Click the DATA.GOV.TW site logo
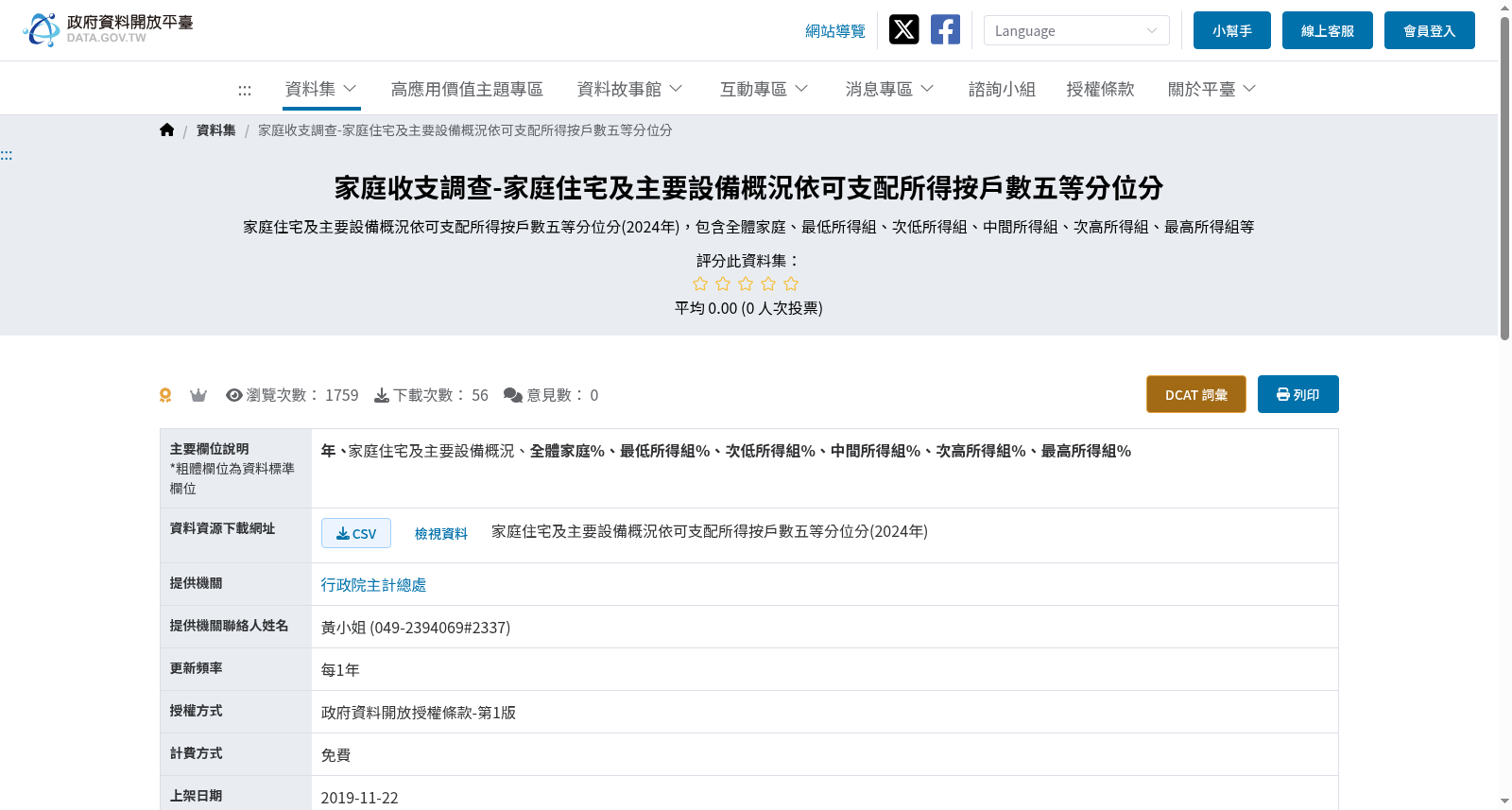The image size is (1512, 810). click(x=108, y=29)
